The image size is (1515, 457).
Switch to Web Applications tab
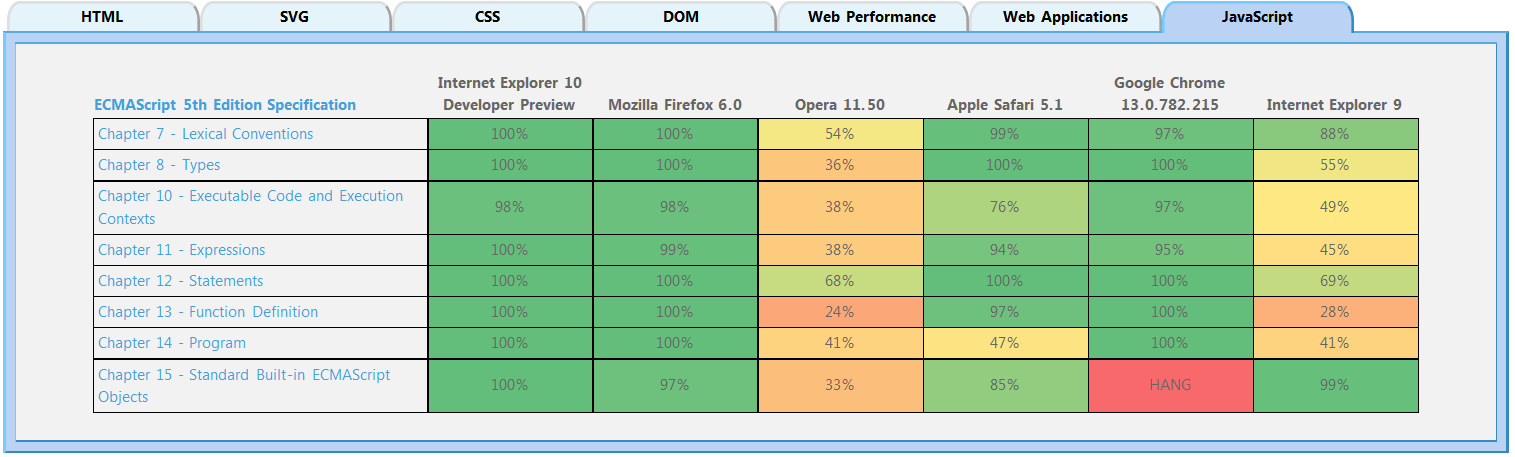1065,17
